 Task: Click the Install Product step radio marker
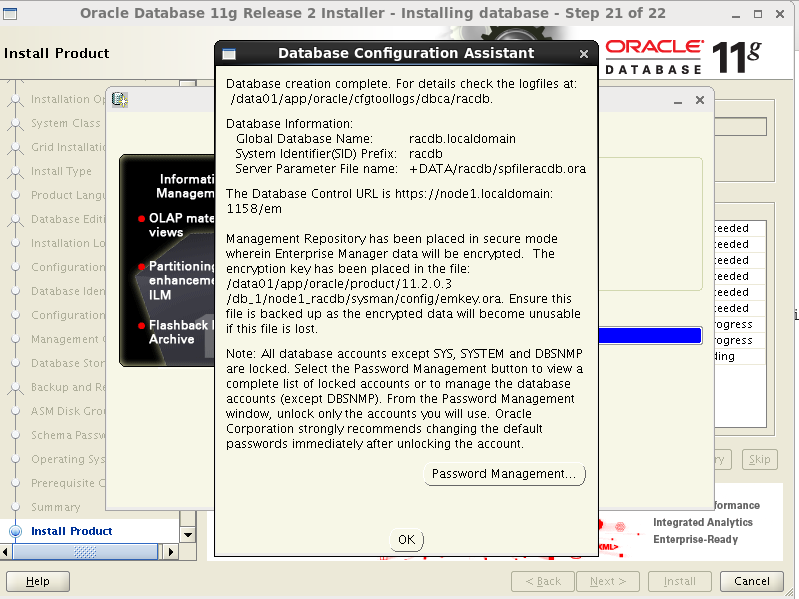(x=16, y=531)
